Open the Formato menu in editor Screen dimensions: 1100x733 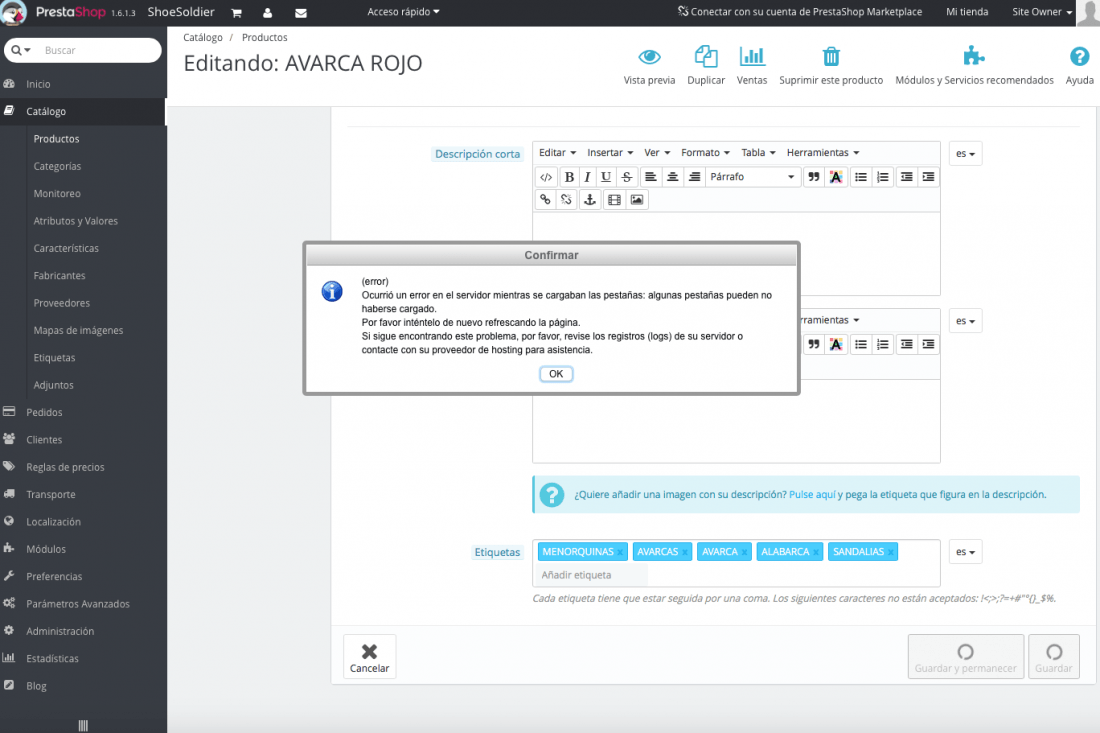pyautogui.click(x=705, y=153)
